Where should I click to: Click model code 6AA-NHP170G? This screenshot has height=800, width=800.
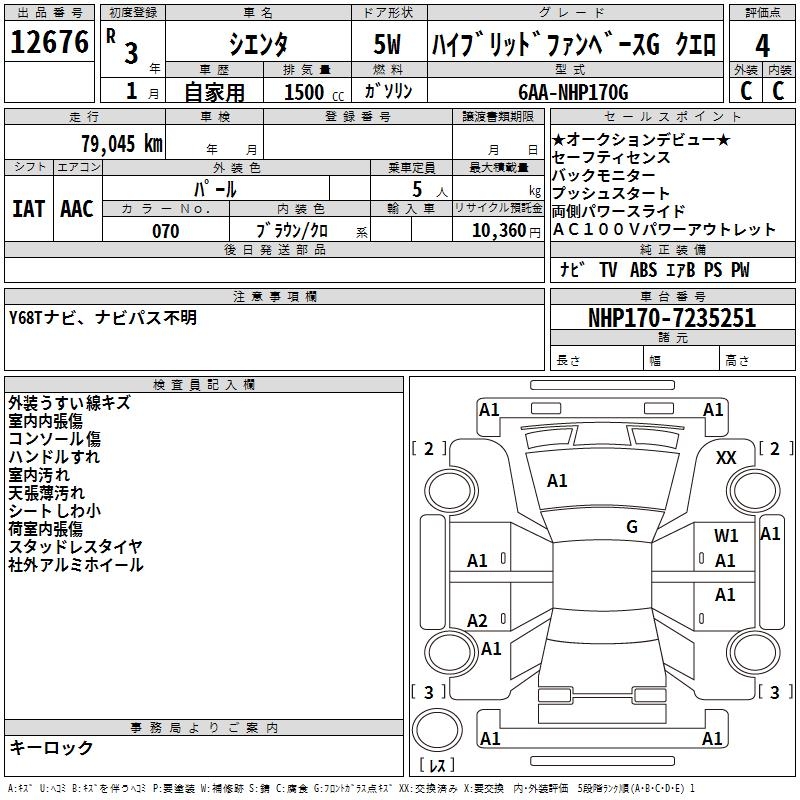pyautogui.click(x=573, y=92)
